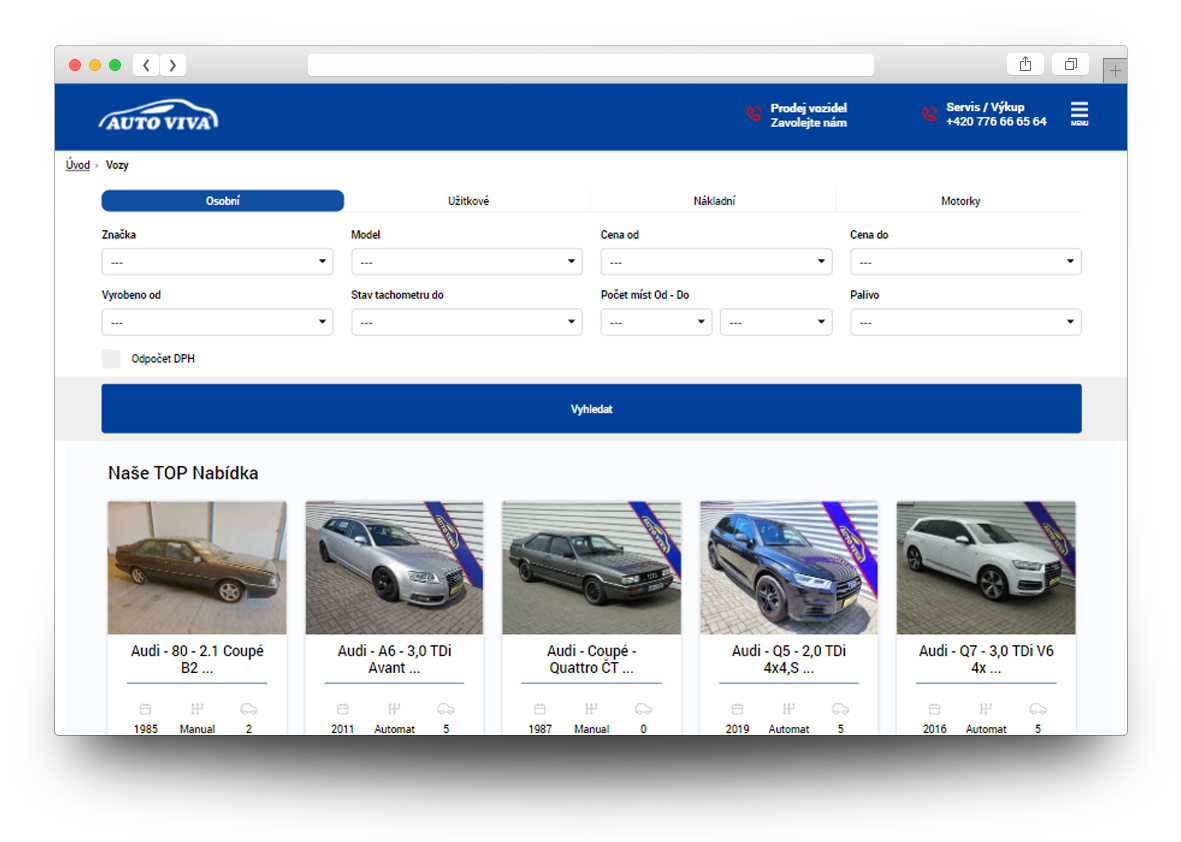
Task: Click the calendar icon on the Audi Q5 card
Action: pyautogui.click(x=737, y=709)
